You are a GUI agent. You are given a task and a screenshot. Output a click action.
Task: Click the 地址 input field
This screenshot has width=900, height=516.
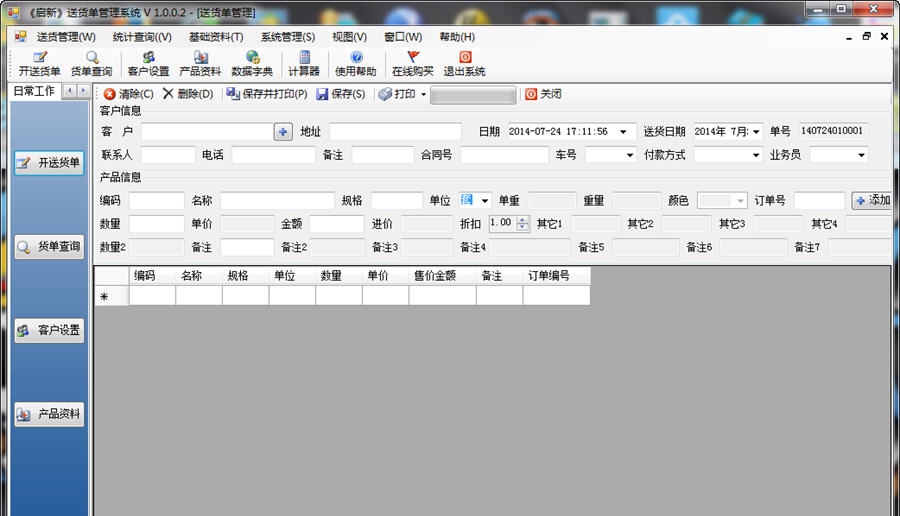click(395, 131)
